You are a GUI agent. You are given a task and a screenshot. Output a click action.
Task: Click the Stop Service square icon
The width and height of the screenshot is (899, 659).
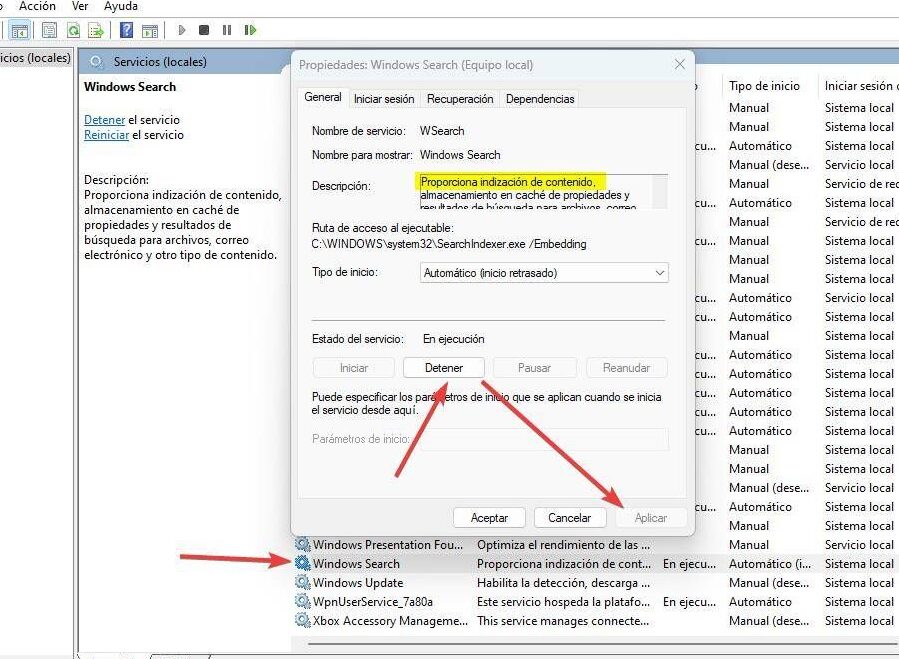tap(204, 30)
